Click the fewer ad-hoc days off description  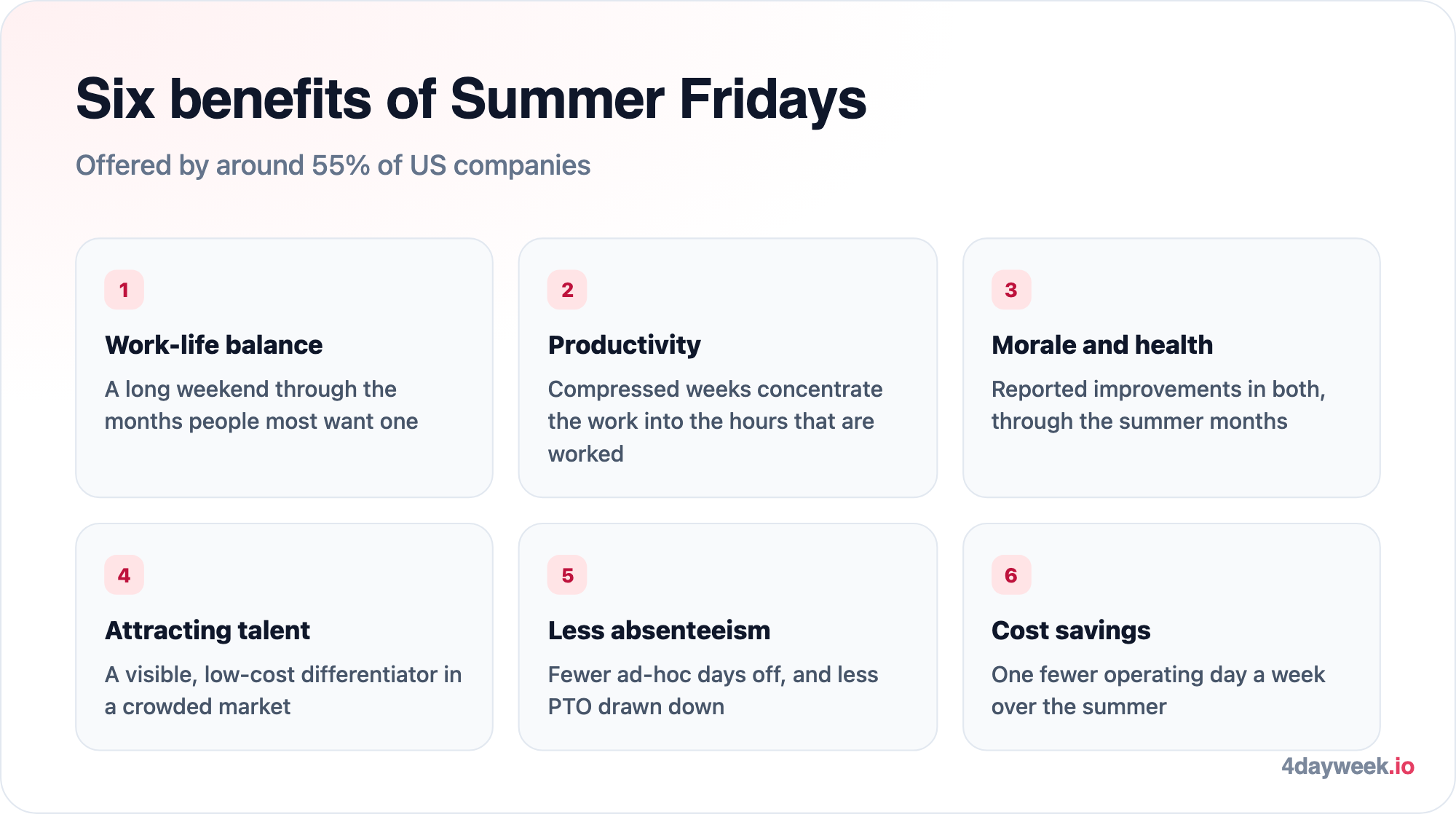tap(713, 690)
